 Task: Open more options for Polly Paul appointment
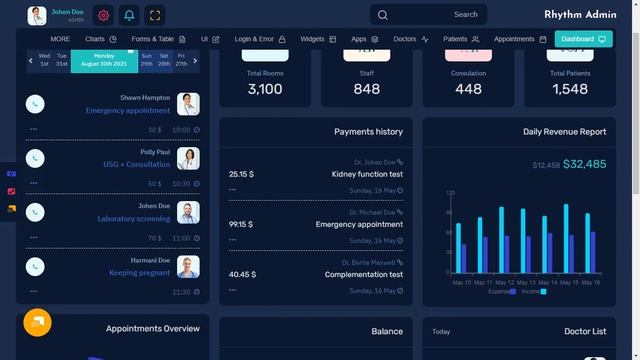(x=33, y=183)
